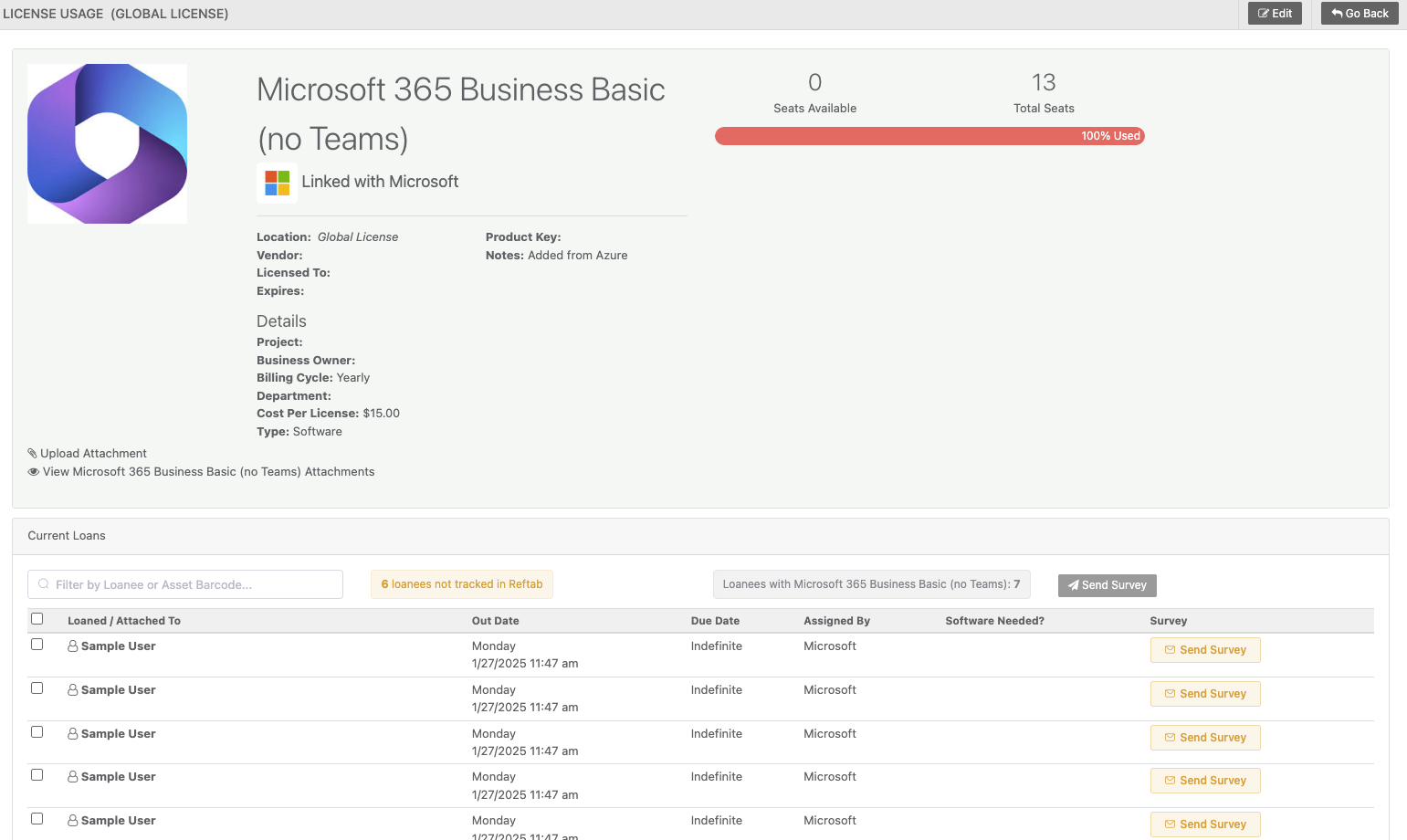This screenshot has height=840, width=1407.
Task: Click the red 100% Used progress bar
Action: click(929, 135)
